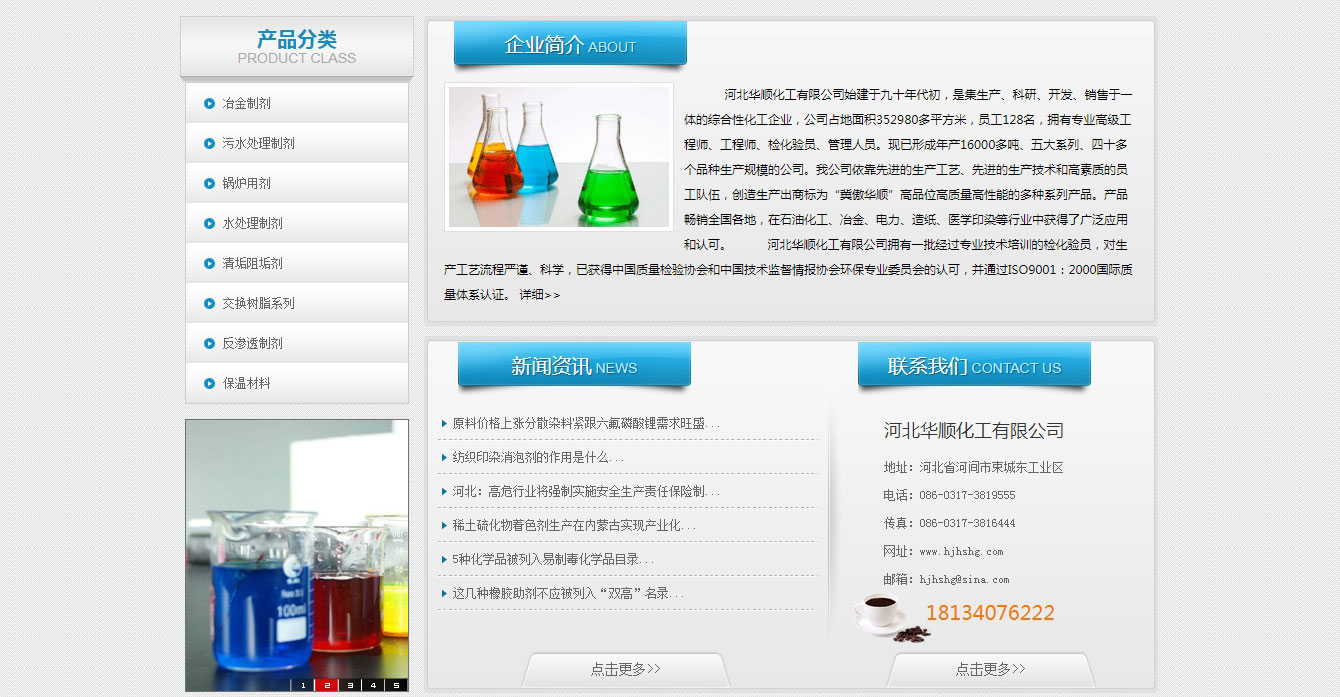This screenshot has width=1340, height=697.
Task: Open news 纺织印染消泡剂的作用是什么
Action: [x=537, y=457]
